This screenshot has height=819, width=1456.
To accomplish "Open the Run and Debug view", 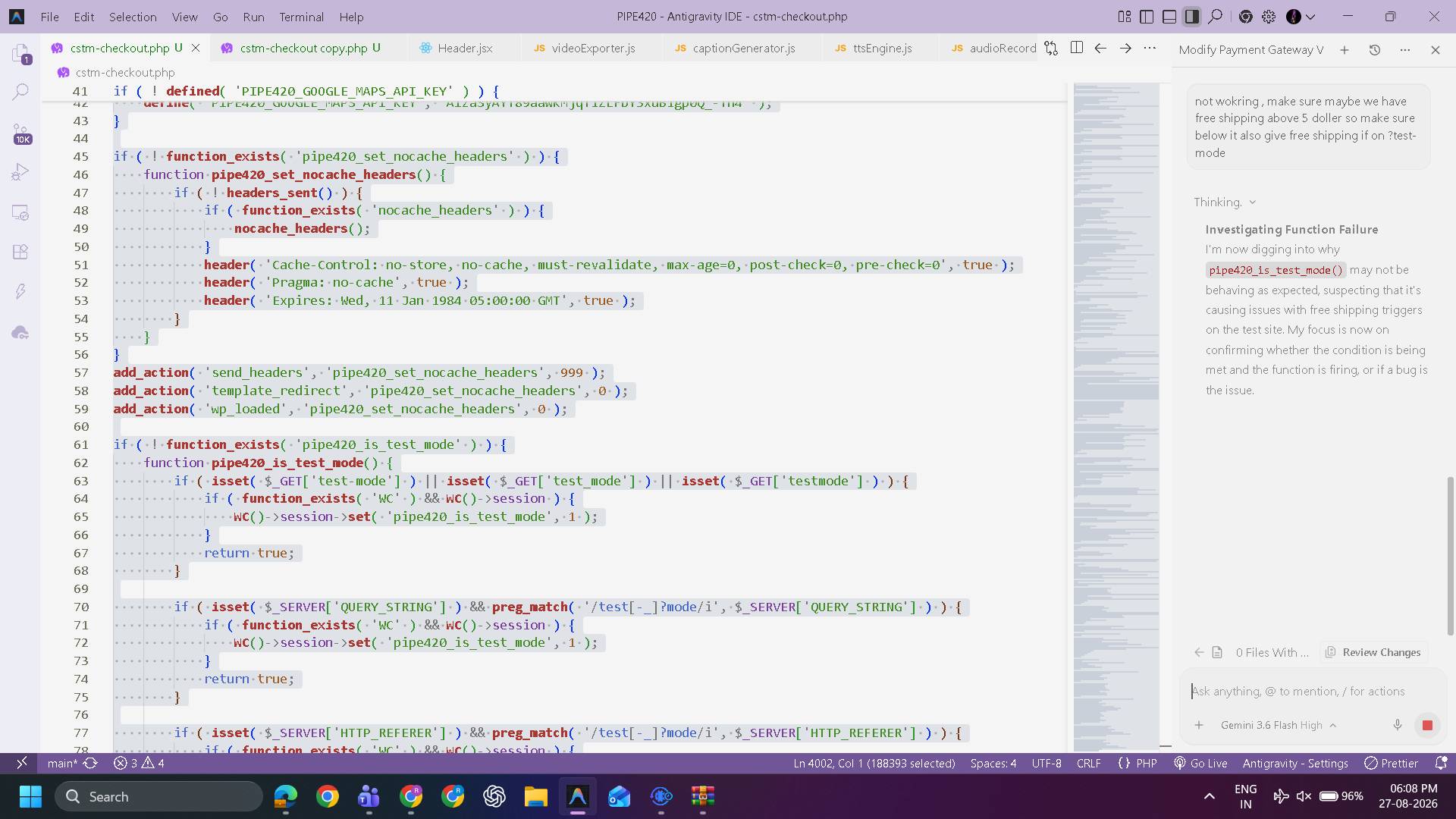I will click(20, 173).
